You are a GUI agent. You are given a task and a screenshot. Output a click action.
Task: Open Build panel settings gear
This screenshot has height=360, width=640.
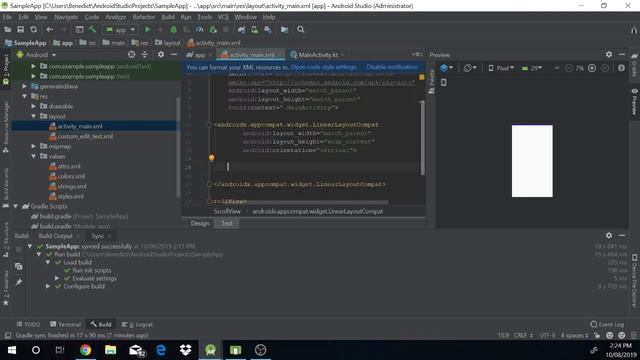pos(609,236)
